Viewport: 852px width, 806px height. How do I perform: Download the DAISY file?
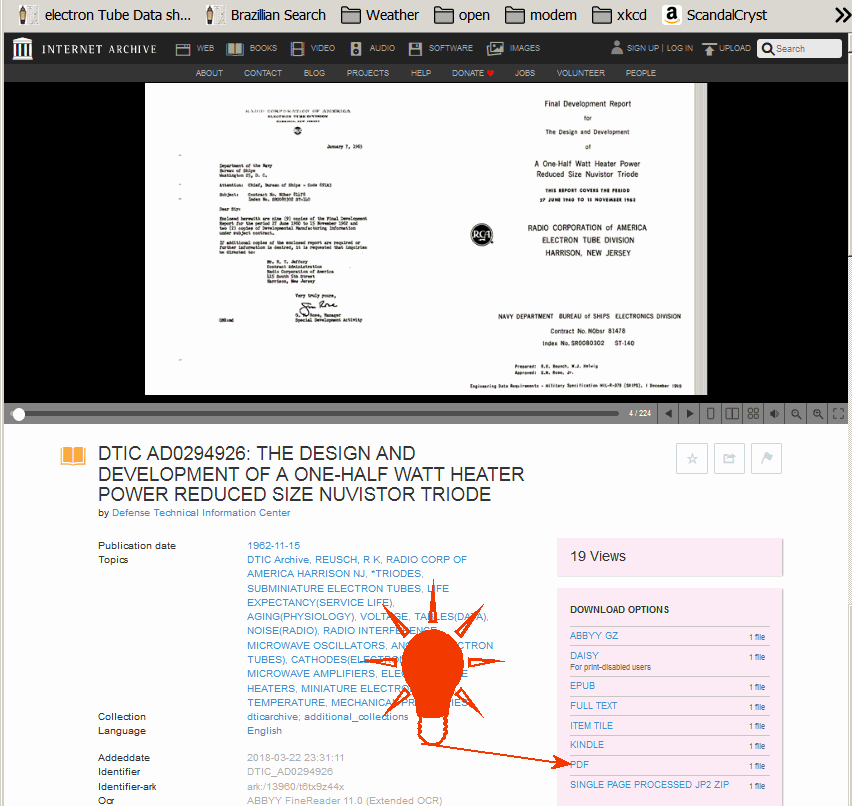coord(584,655)
